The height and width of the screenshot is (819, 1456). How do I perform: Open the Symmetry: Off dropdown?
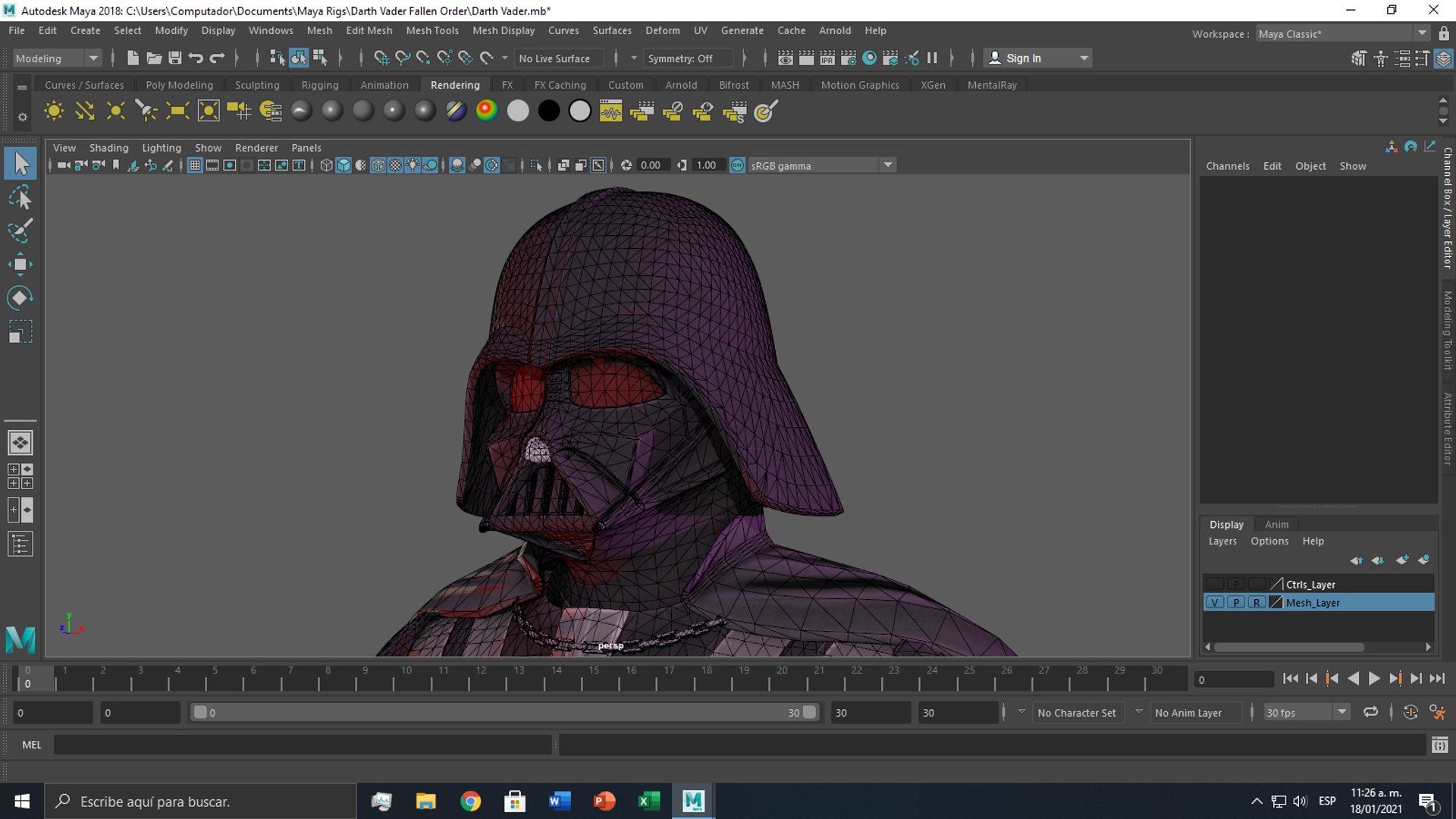point(689,58)
